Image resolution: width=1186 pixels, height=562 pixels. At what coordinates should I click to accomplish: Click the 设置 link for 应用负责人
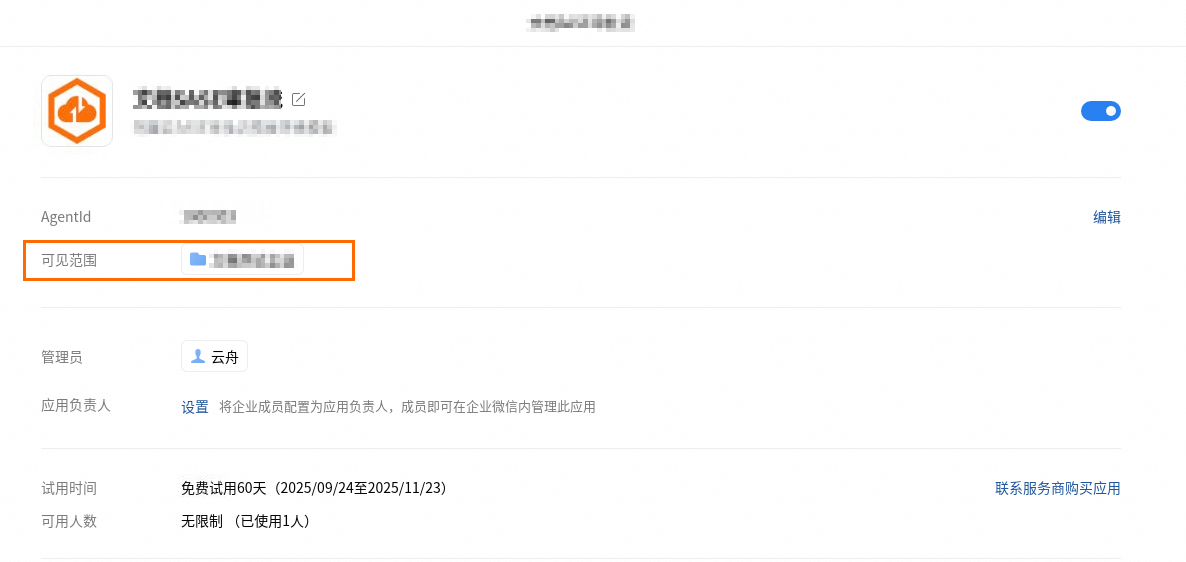coord(195,407)
